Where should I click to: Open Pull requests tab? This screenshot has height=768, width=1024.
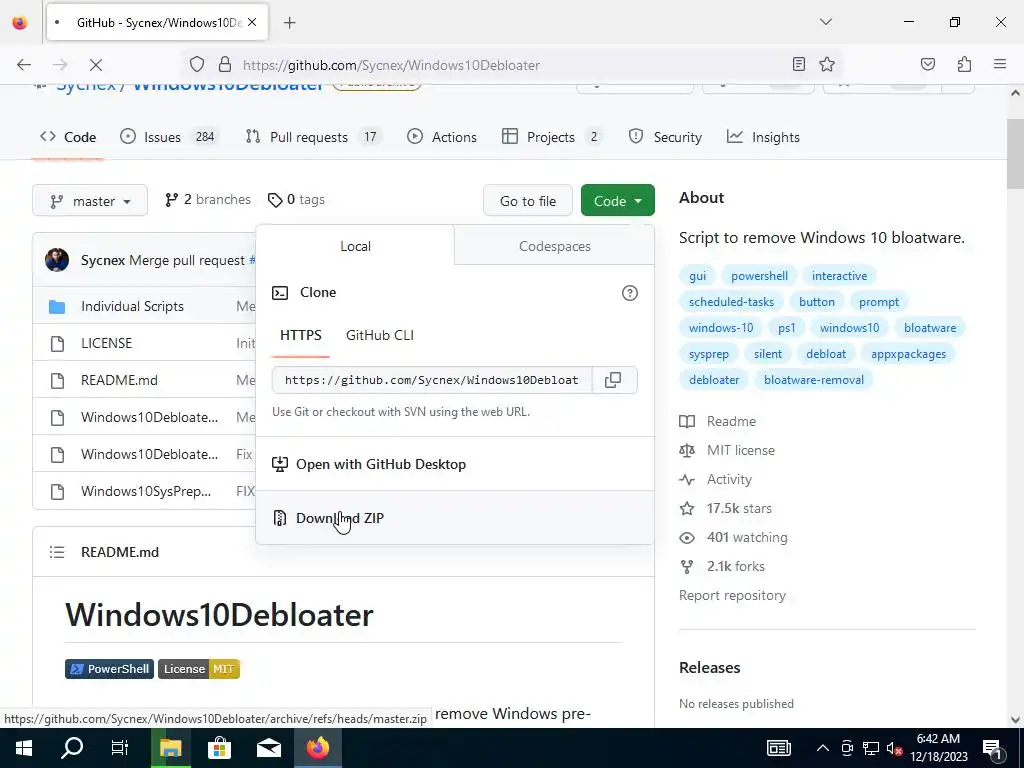[x=313, y=137]
